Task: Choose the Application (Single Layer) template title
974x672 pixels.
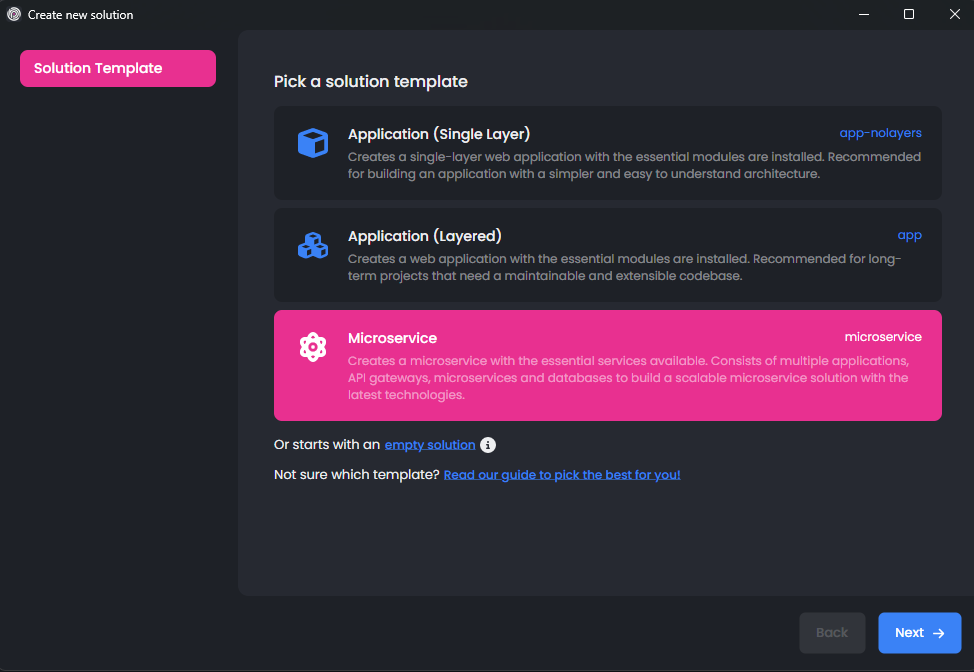Action: [439, 134]
